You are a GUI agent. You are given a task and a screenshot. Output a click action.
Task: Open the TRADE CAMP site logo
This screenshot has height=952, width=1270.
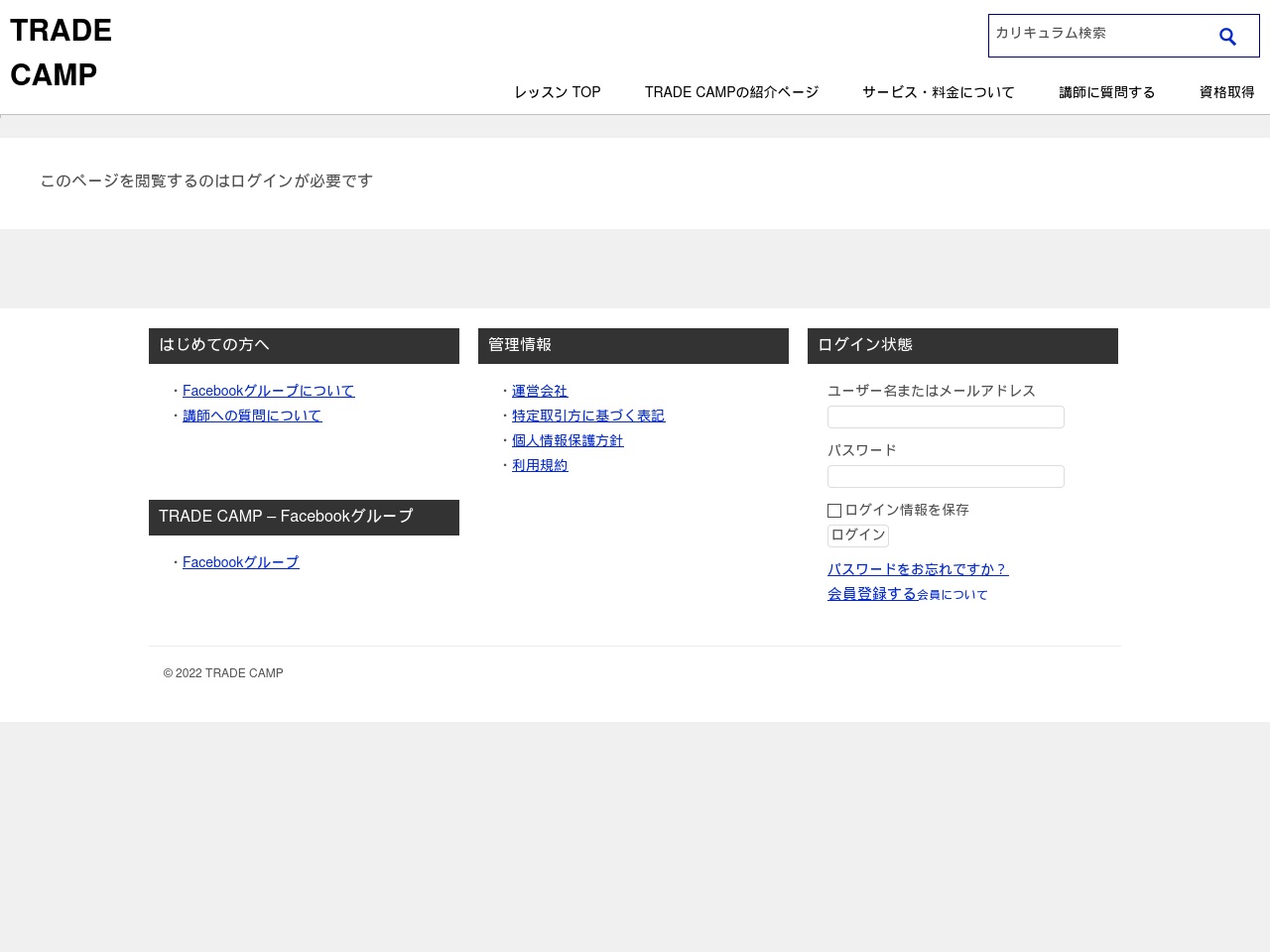61,53
